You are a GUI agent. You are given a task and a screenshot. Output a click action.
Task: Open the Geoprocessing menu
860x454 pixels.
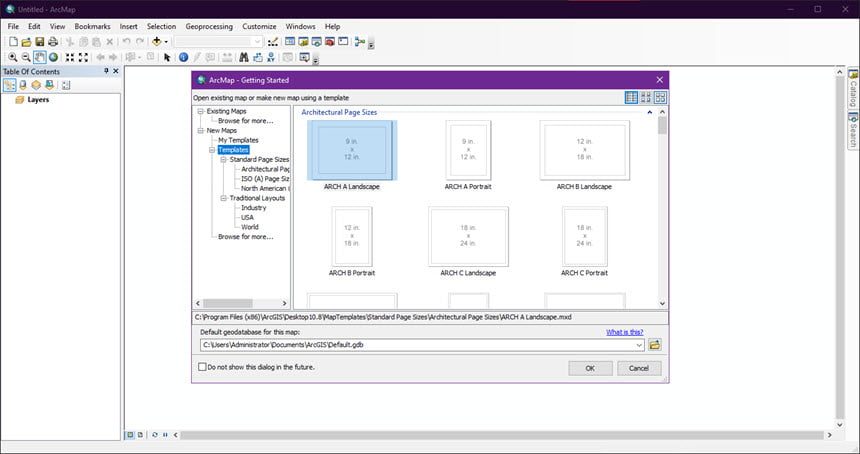click(x=209, y=26)
